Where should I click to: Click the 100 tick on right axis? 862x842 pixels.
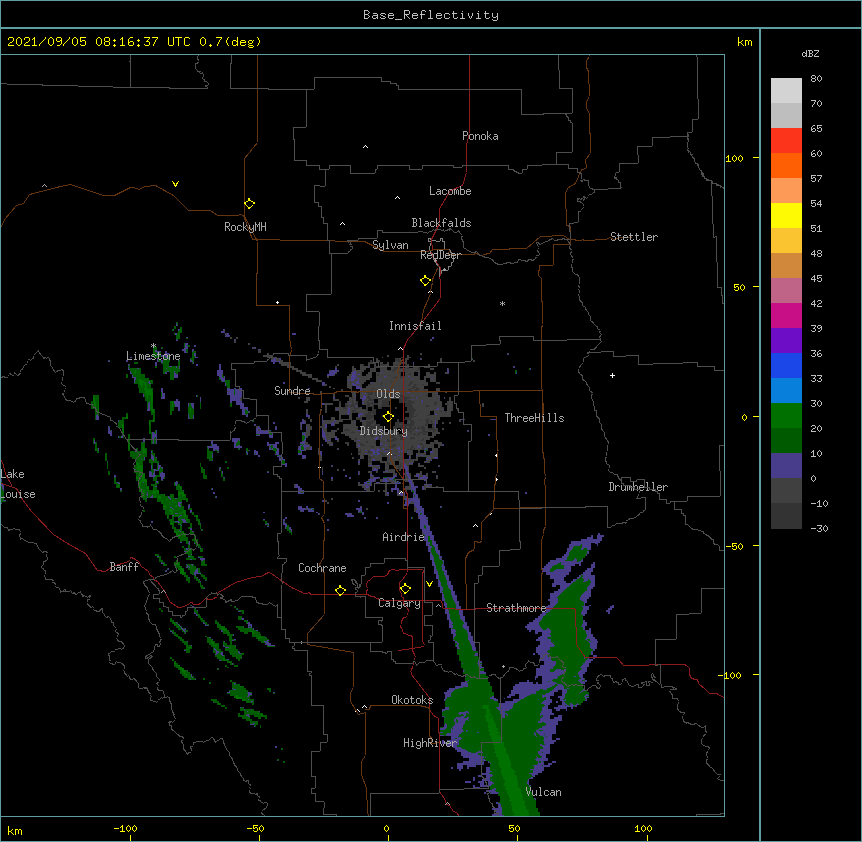click(734, 158)
